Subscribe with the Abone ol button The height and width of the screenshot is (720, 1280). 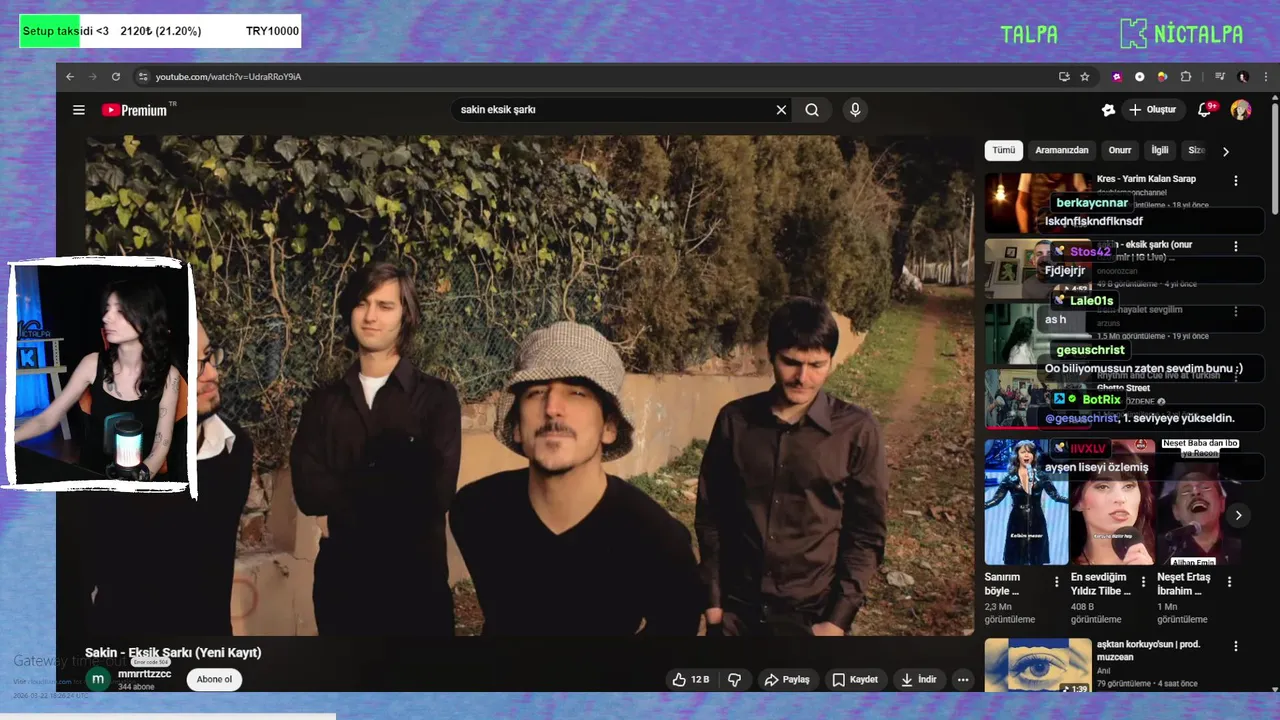pos(214,680)
